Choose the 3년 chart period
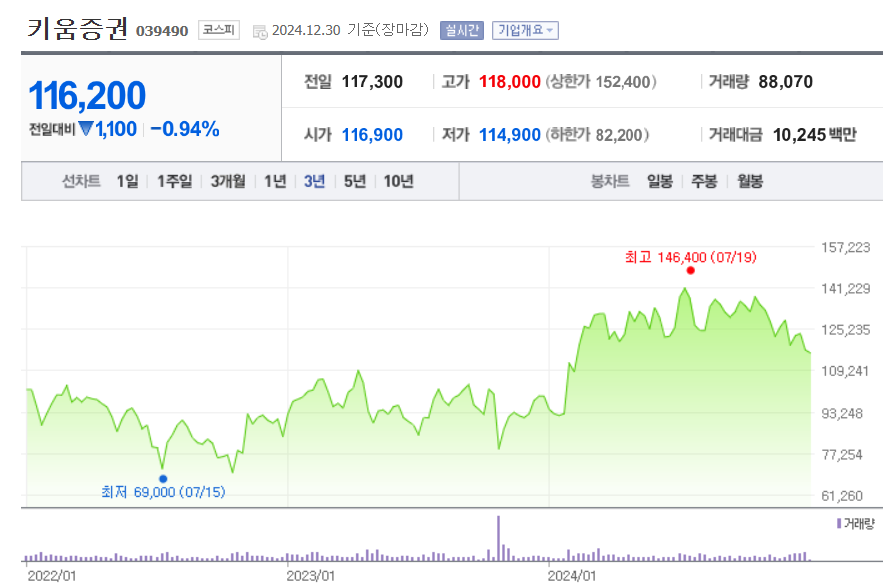Image resolution: width=883 pixels, height=584 pixels. click(314, 181)
